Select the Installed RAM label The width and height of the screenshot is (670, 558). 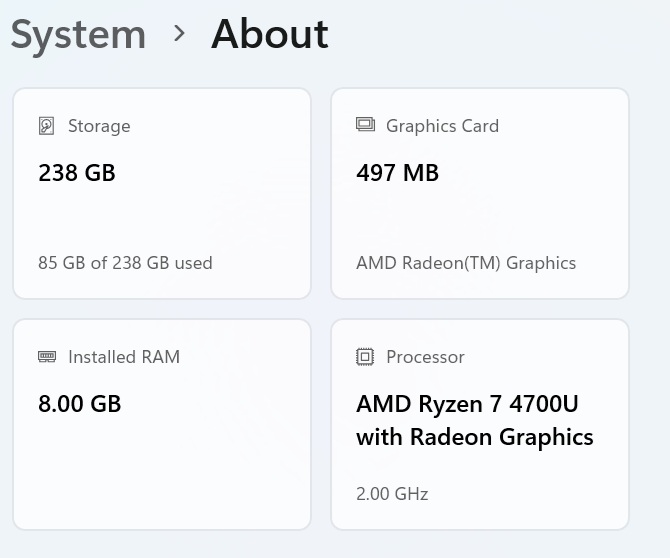coord(124,357)
